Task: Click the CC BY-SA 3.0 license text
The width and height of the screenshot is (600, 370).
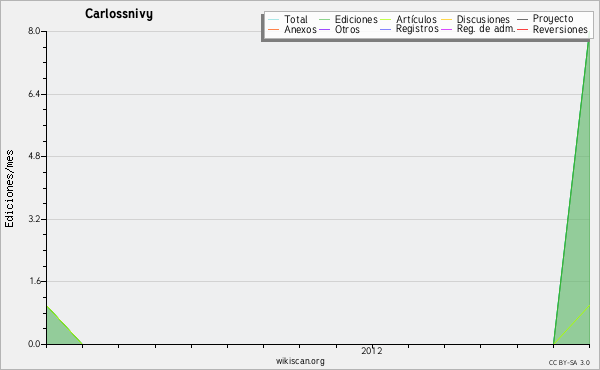Action: (x=569, y=363)
